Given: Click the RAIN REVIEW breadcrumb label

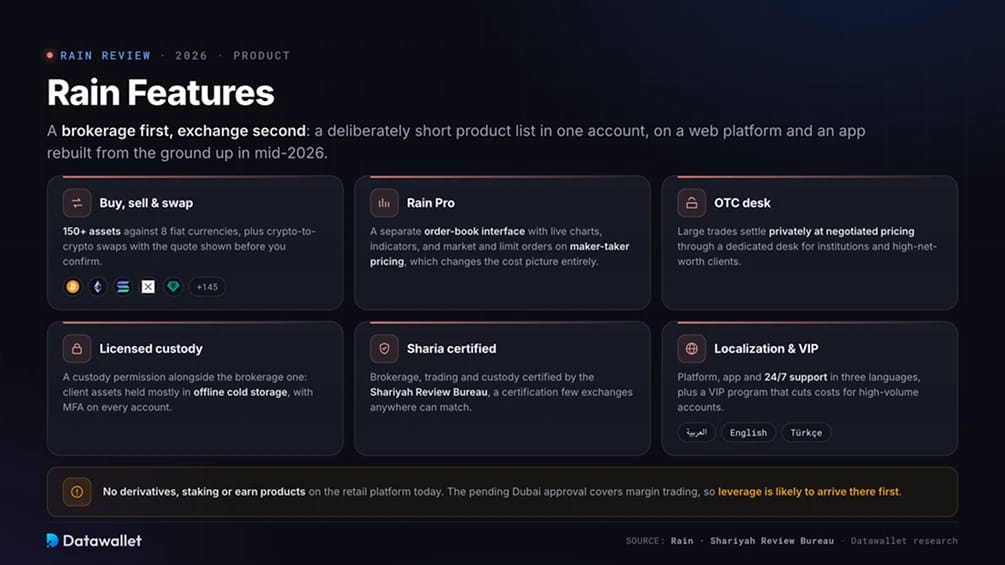Looking at the screenshot, I should coord(105,56).
